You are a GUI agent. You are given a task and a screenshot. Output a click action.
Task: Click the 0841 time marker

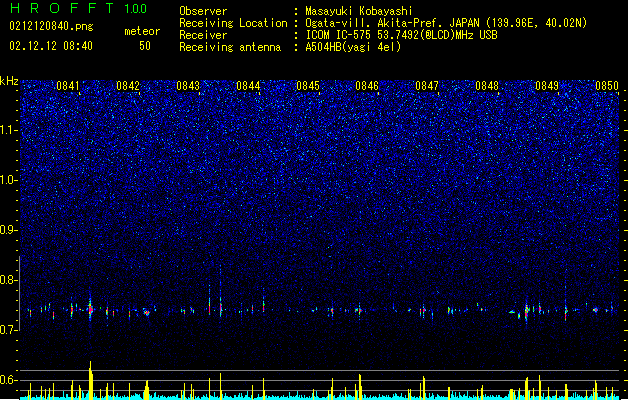[68, 85]
